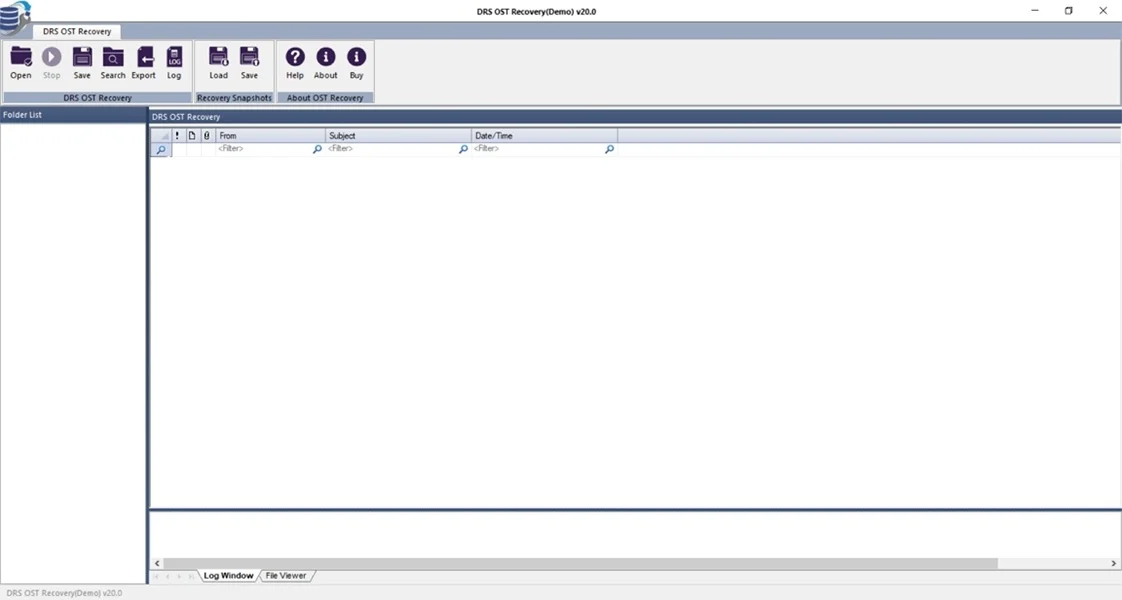Image resolution: width=1122 pixels, height=600 pixels.
Task: Open the Log icon
Action: tap(174, 62)
